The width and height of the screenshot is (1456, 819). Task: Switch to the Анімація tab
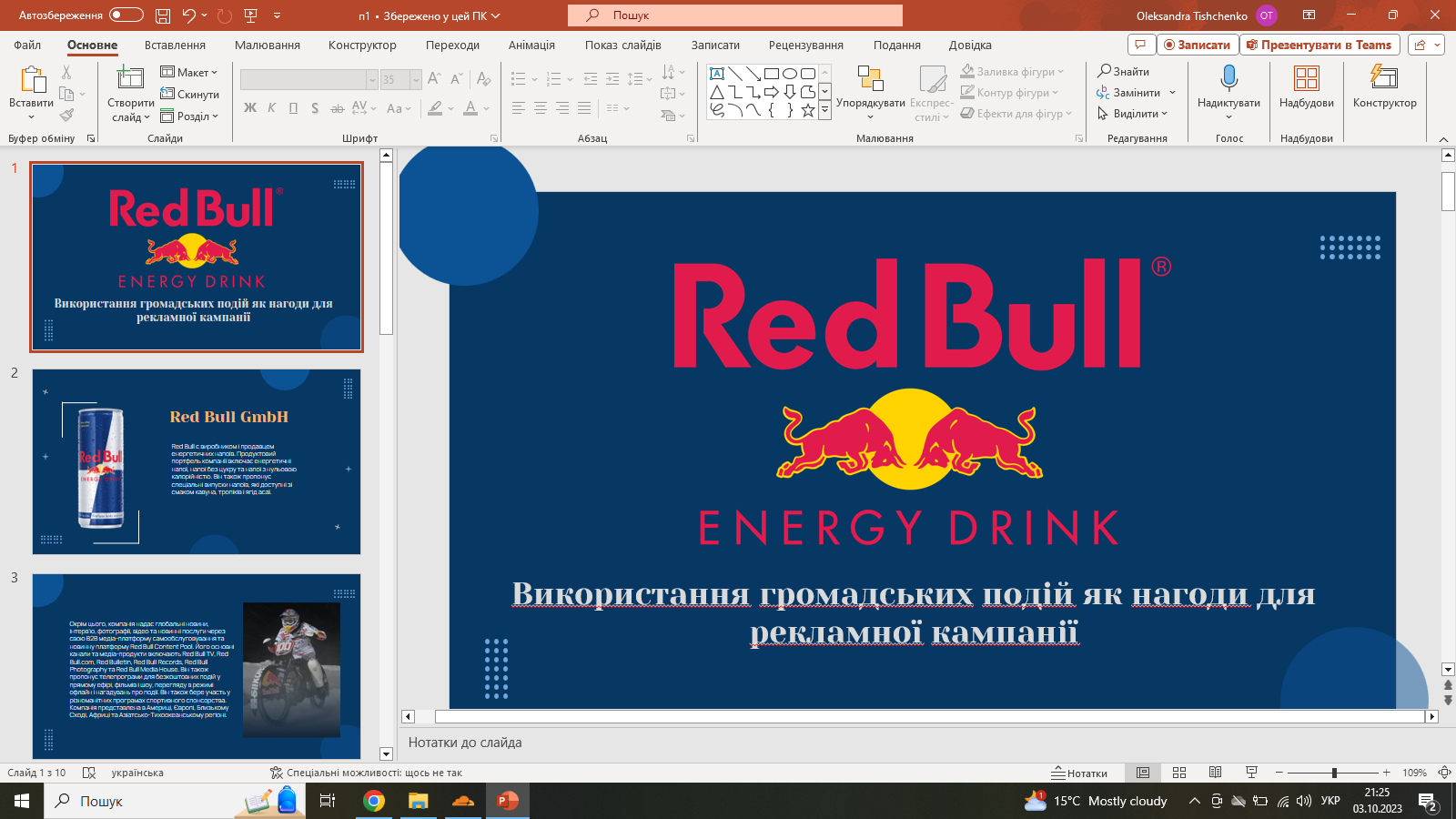531,45
